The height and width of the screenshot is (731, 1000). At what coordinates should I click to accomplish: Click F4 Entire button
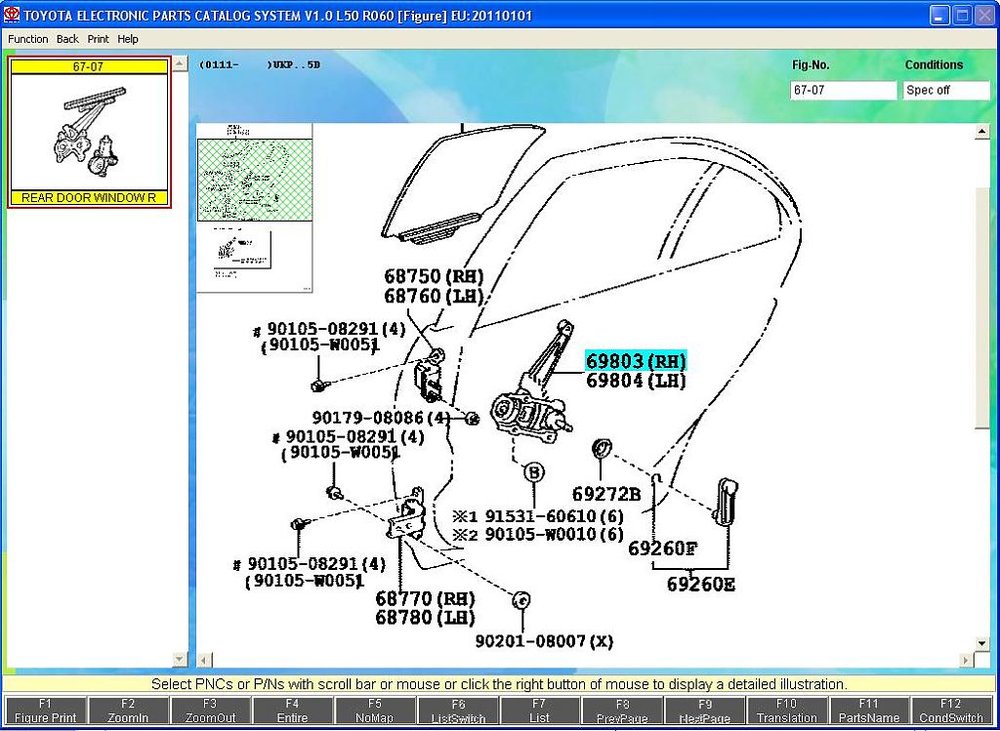pos(292,710)
